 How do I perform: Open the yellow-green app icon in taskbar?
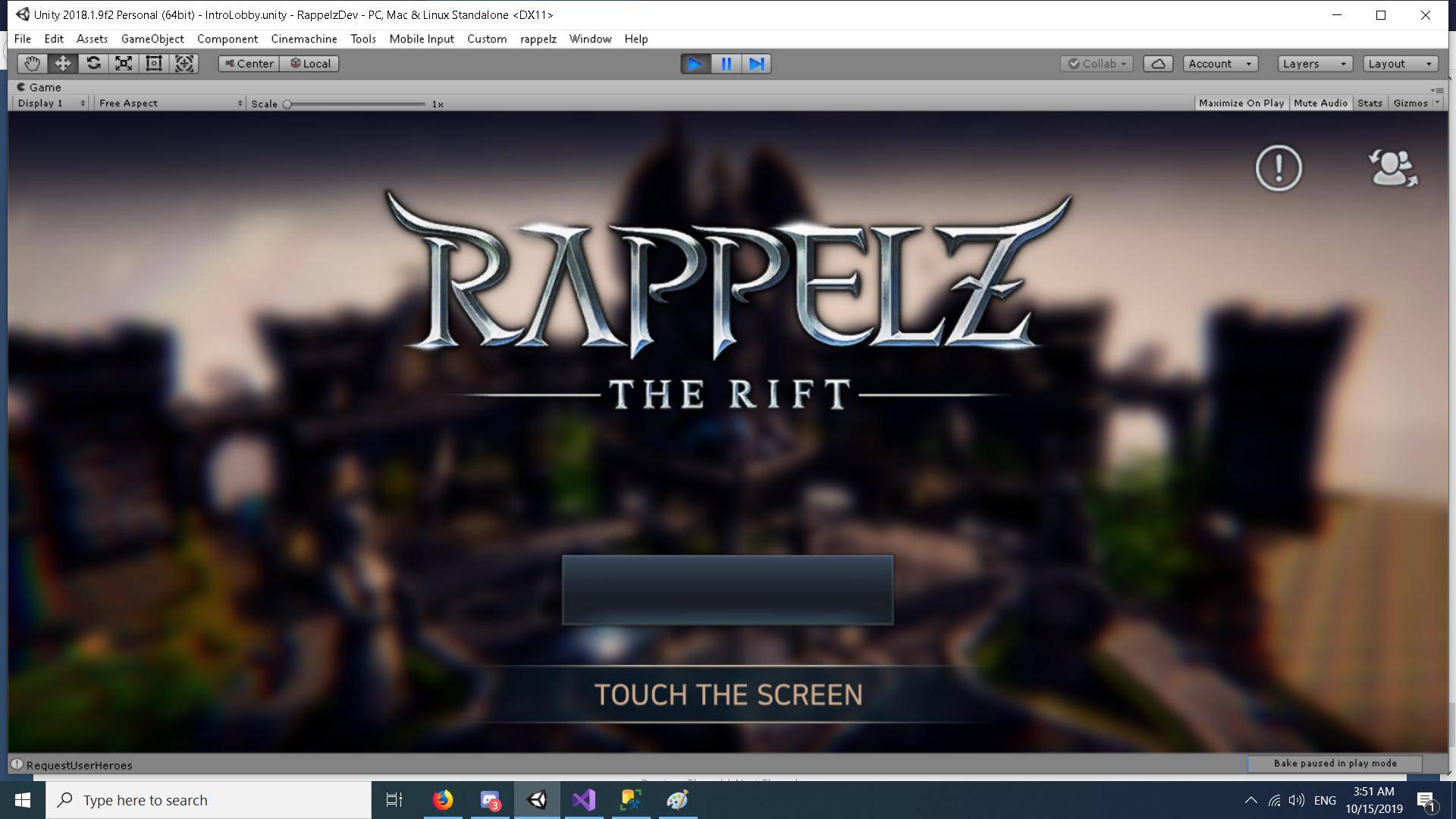(x=631, y=800)
